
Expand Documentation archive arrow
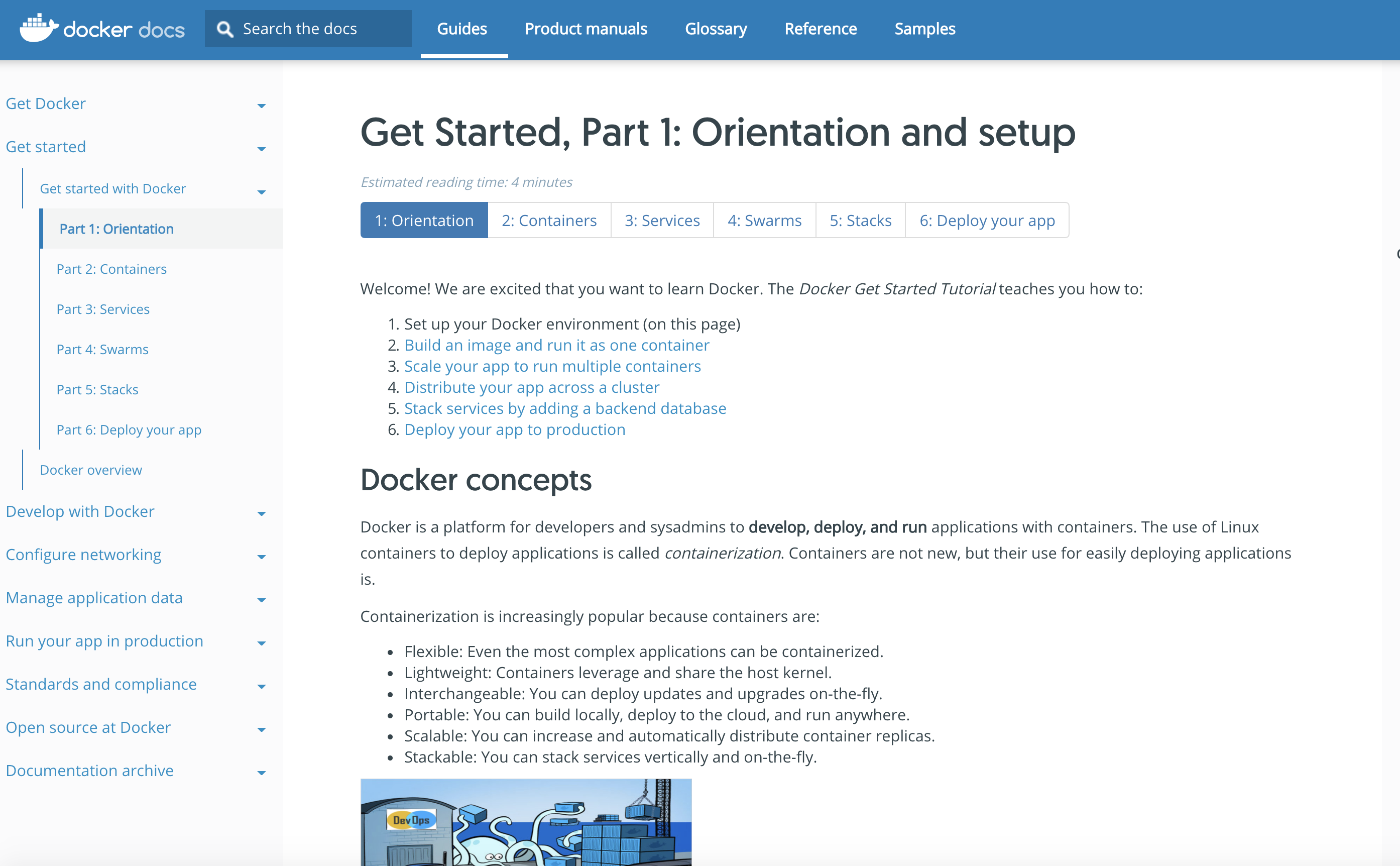click(262, 773)
